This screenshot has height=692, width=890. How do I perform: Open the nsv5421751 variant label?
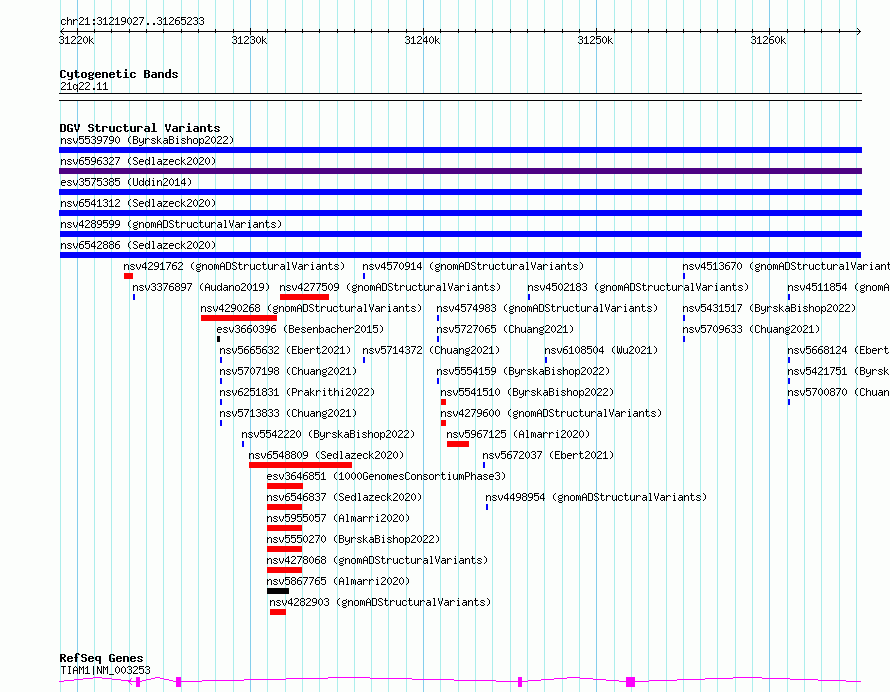pos(838,371)
